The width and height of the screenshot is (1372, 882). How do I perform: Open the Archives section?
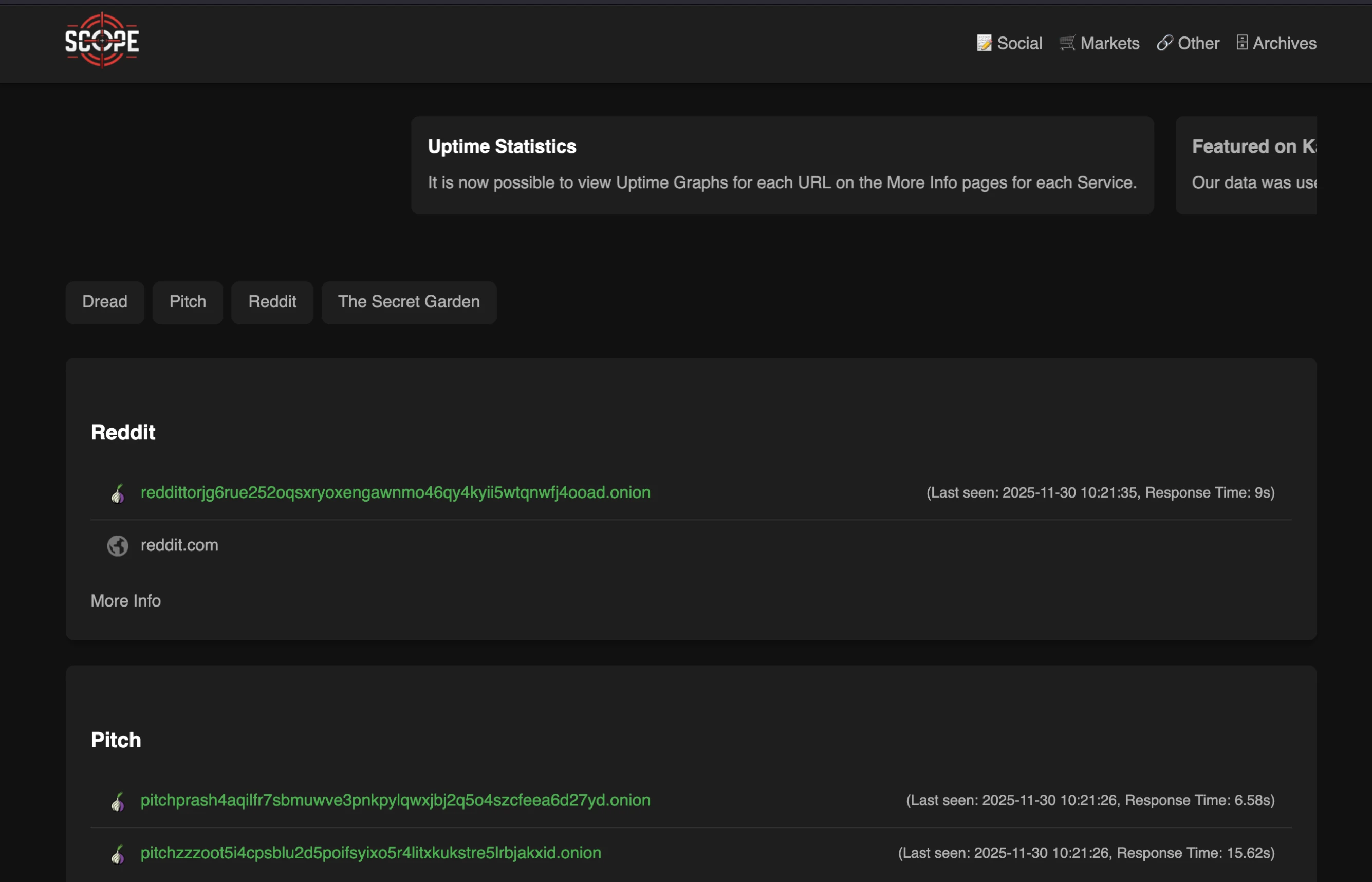(x=1285, y=43)
